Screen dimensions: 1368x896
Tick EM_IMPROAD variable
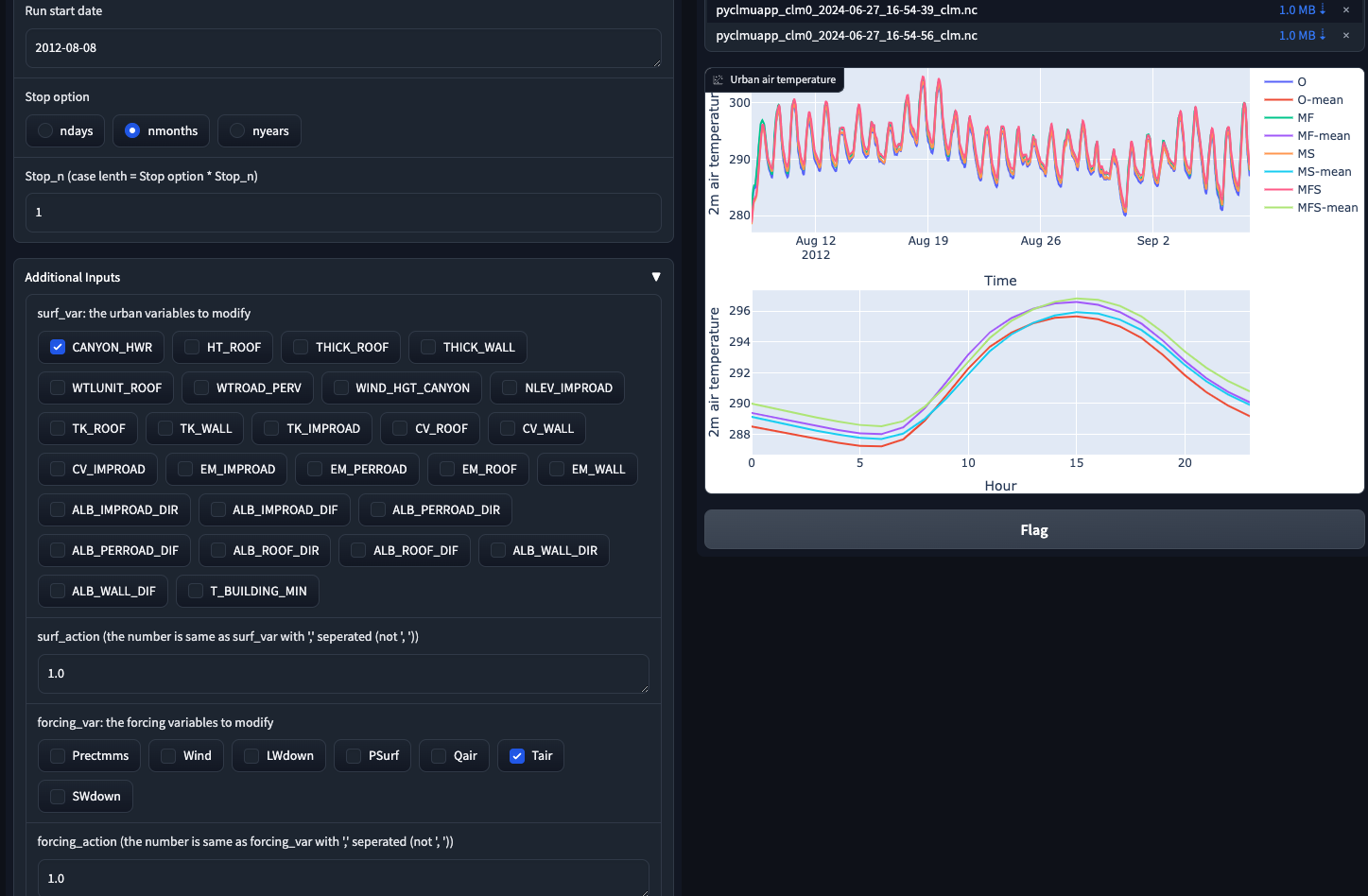click(185, 469)
